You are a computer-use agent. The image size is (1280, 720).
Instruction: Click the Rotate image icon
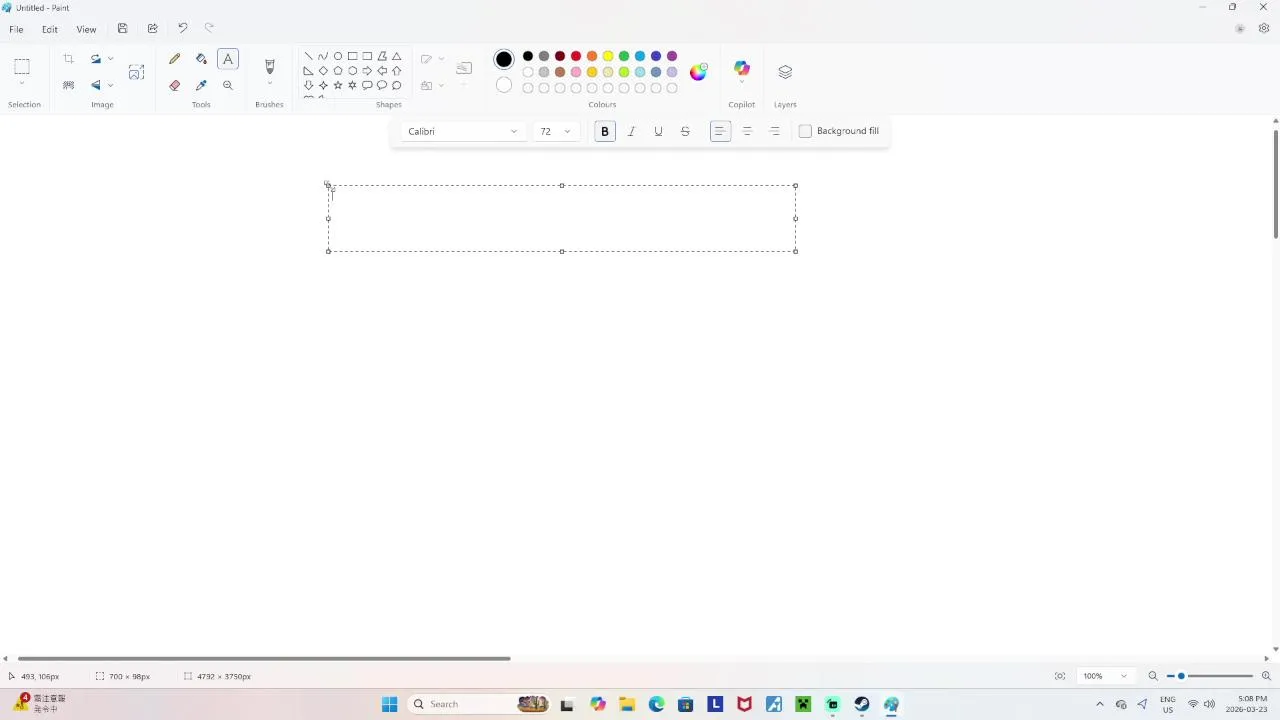(x=96, y=59)
